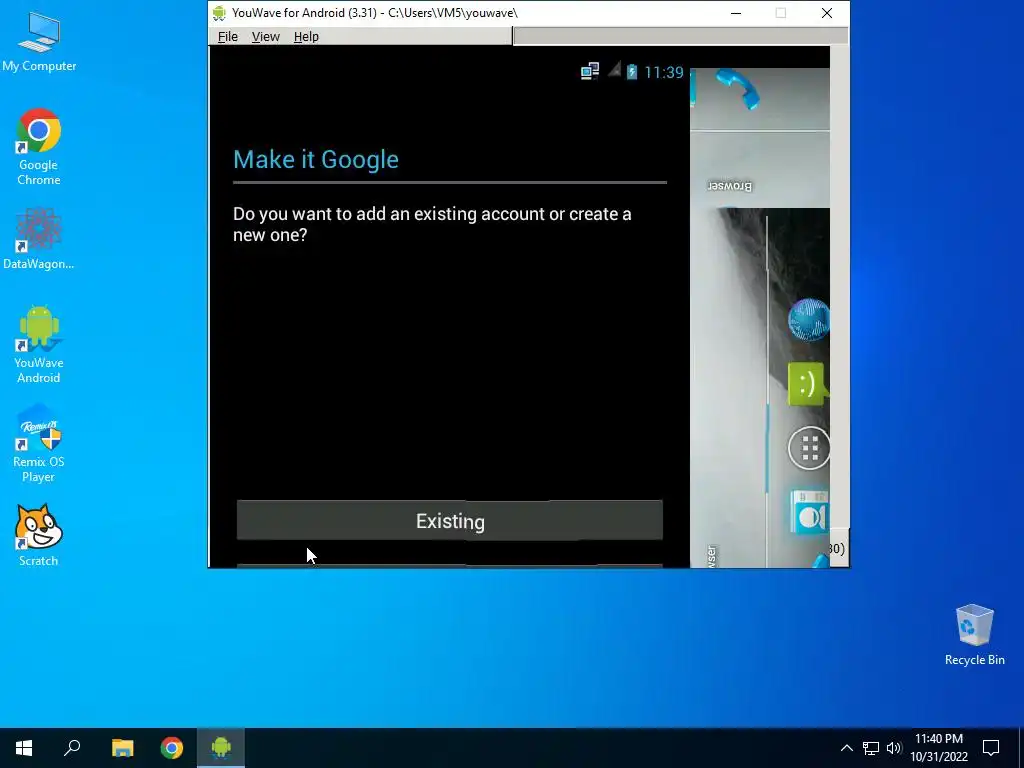Click the My Computer desktop icon

(x=39, y=42)
